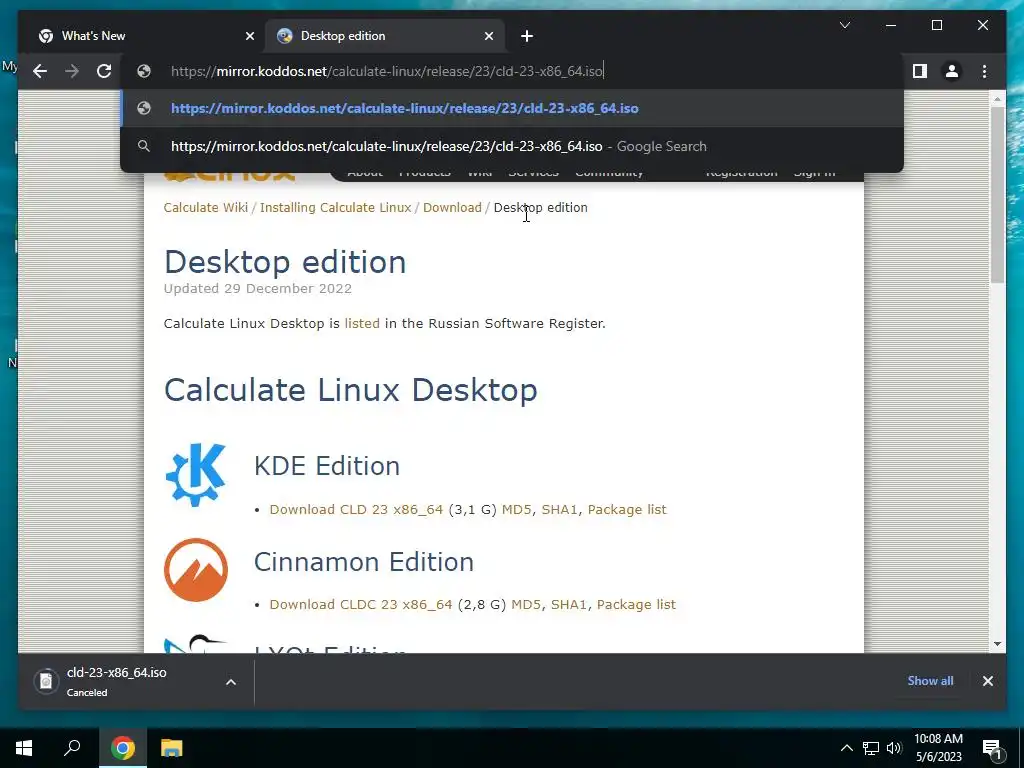Open Chrome's three-dot menu
The height and width of the screenshot is (768, 1024).
984,71
